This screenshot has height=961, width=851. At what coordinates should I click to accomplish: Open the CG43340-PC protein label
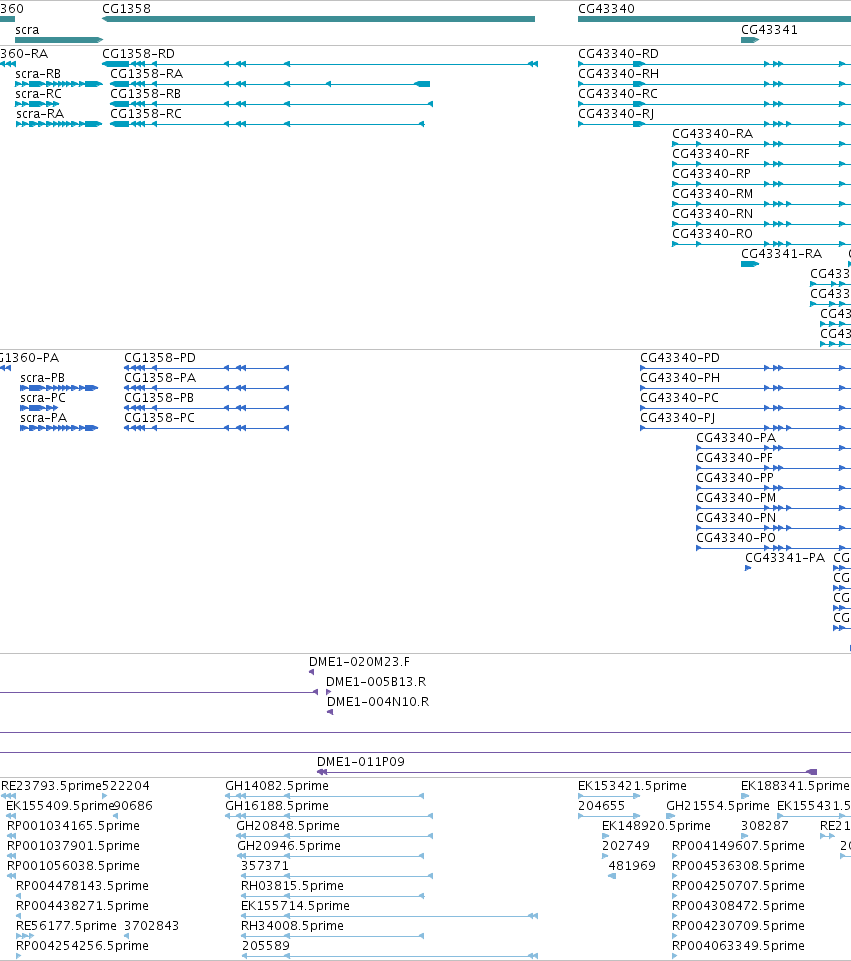click(x=679, y=398)
